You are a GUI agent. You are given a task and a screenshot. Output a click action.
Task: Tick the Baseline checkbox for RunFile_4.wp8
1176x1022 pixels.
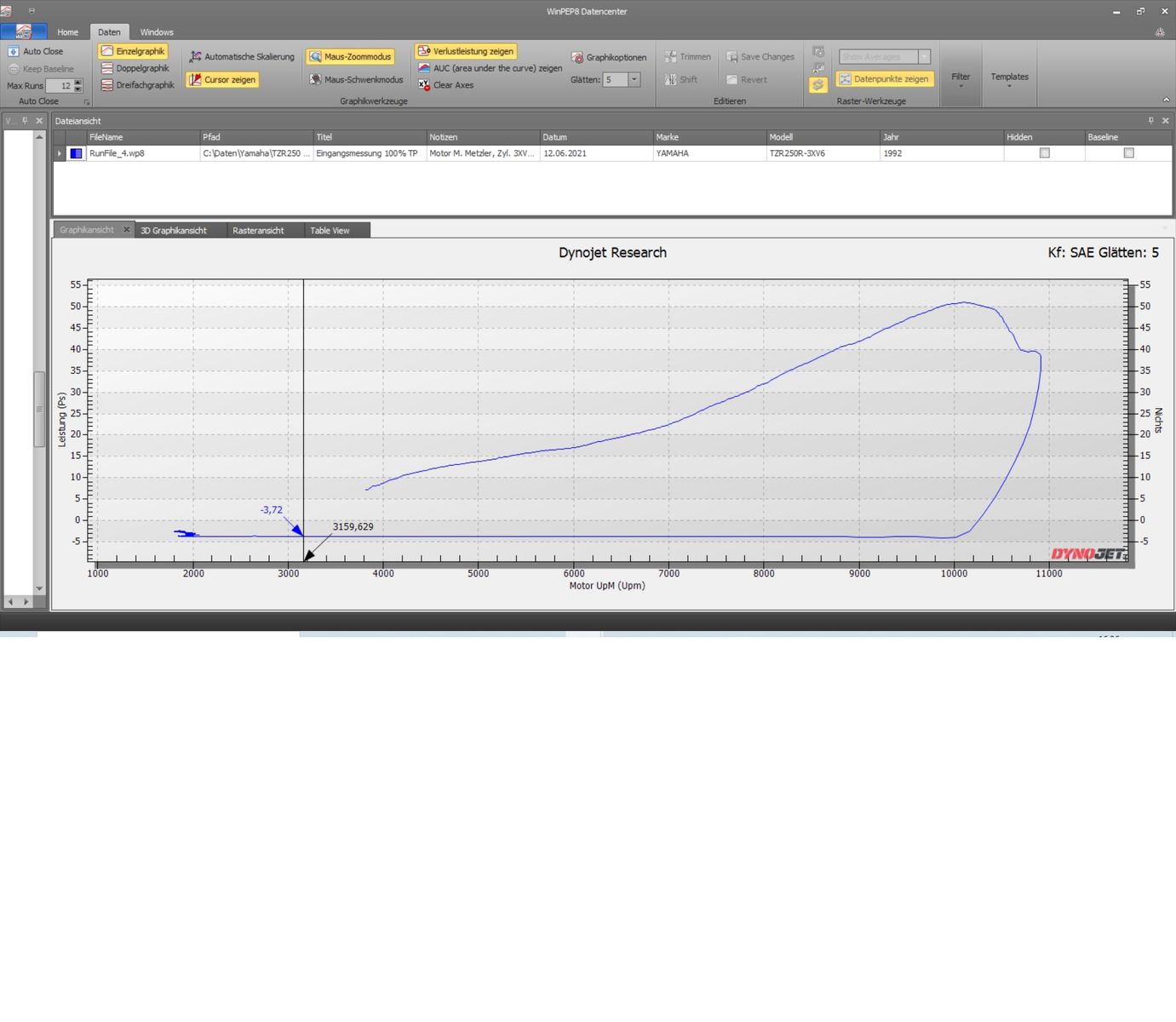tap(1128, 153)
